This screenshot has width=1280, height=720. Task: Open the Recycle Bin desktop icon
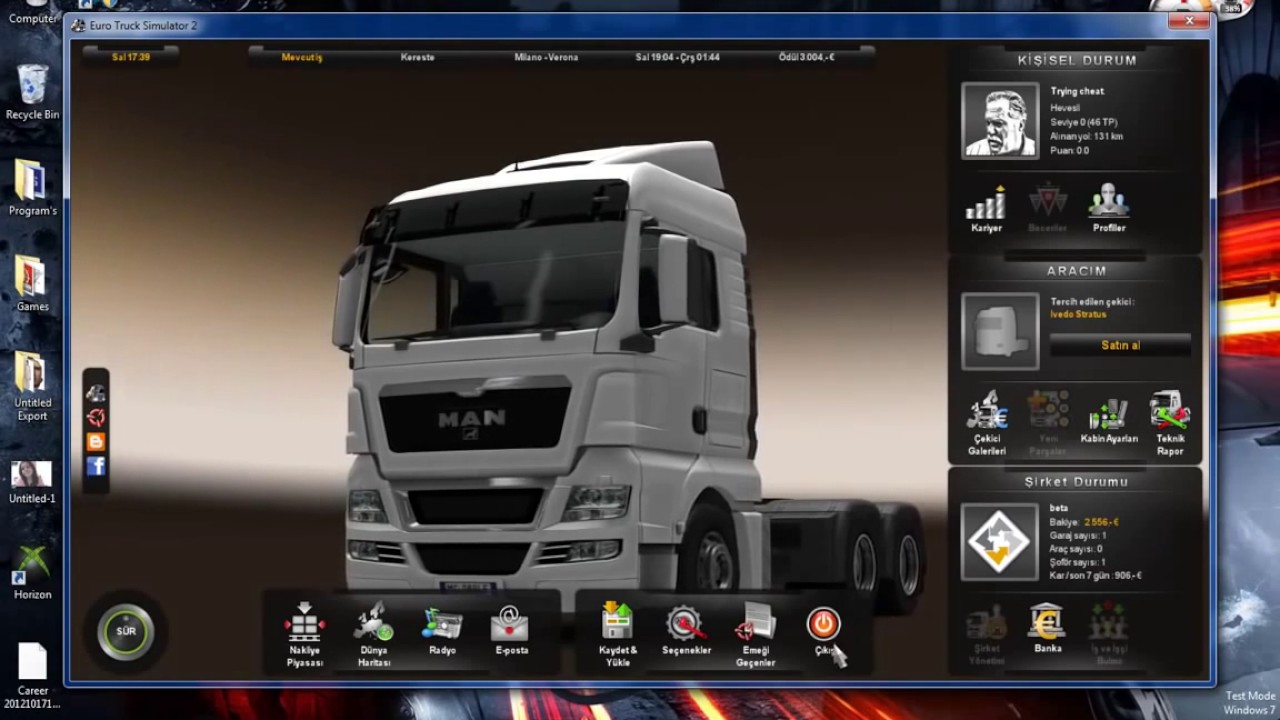(x=32, y=91)
